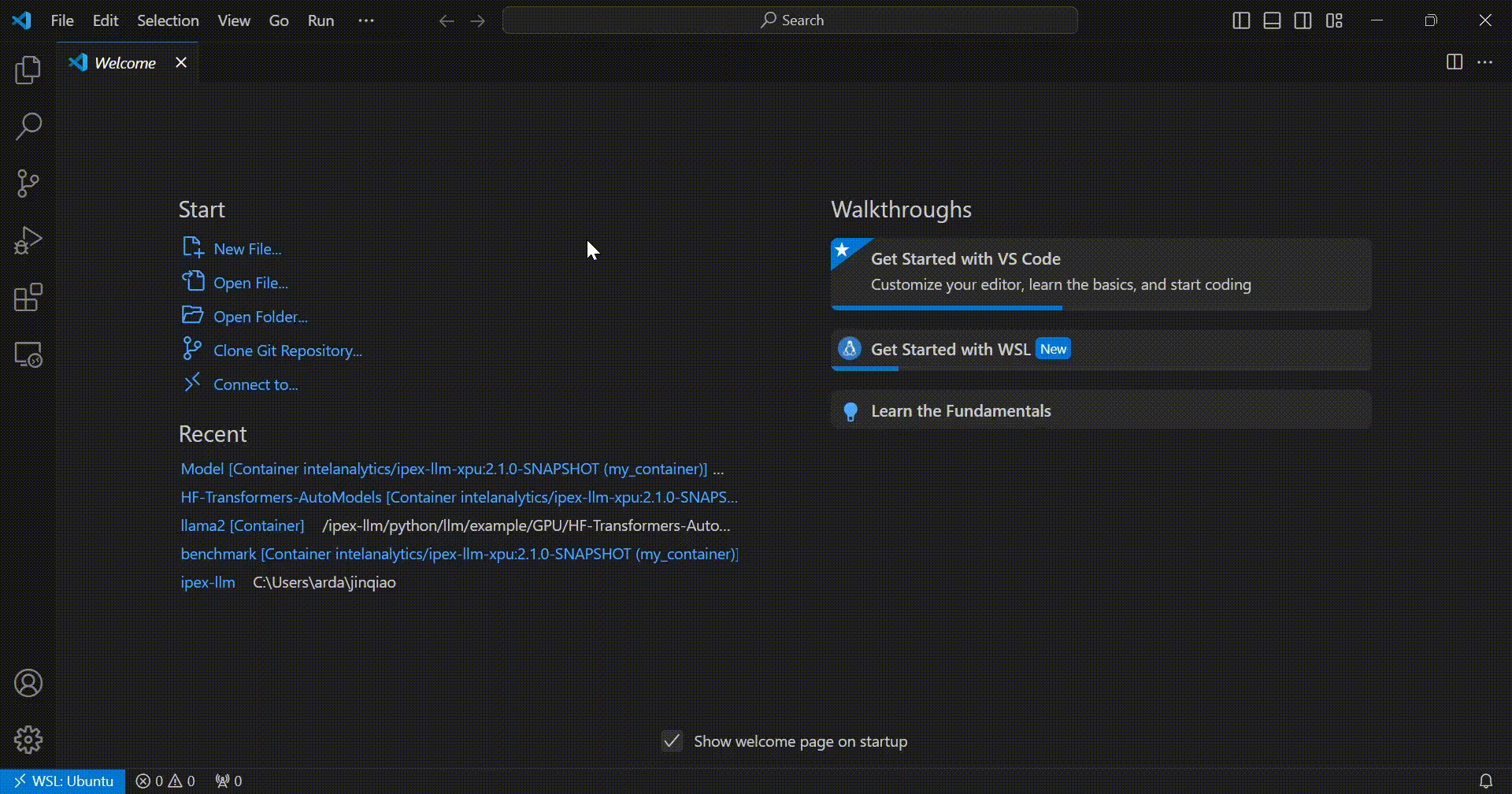
Task: Open Customize Layout icon
Action: click(1334, 20)
